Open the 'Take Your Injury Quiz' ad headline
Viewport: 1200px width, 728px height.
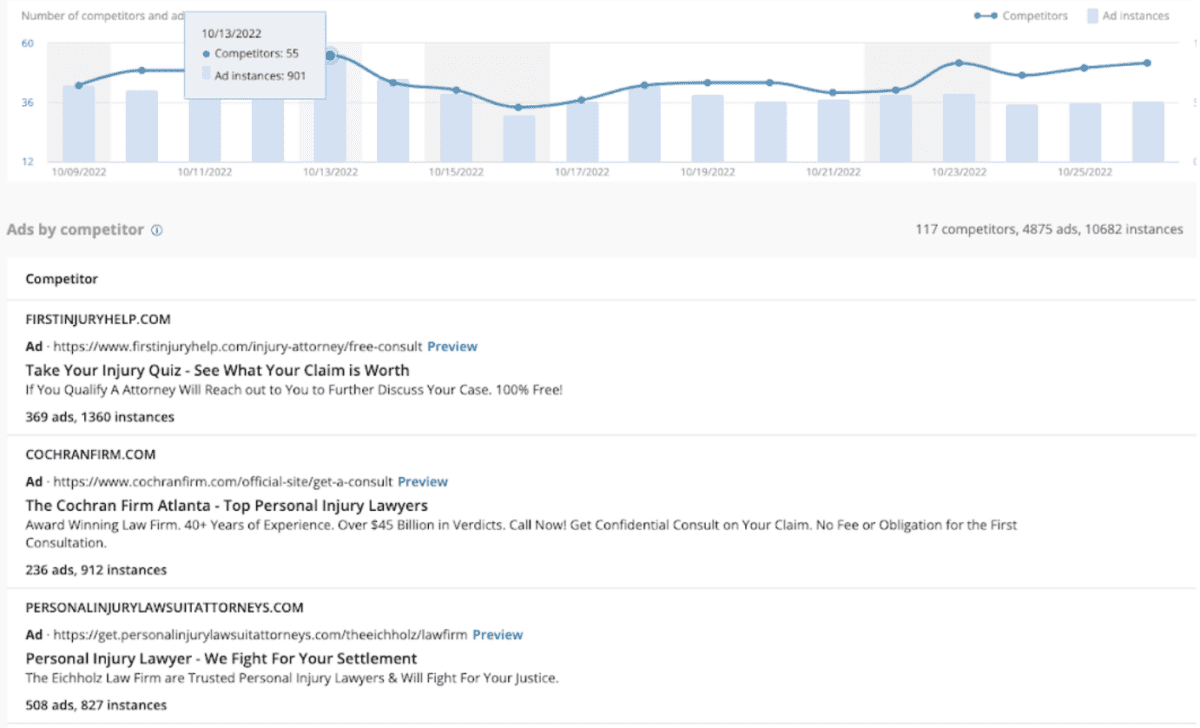coord(217,370)
